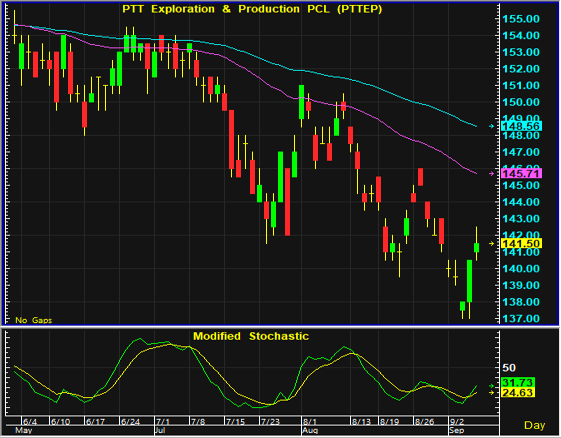
Task: Click the Day timeframe label
Action: (535, 425)
